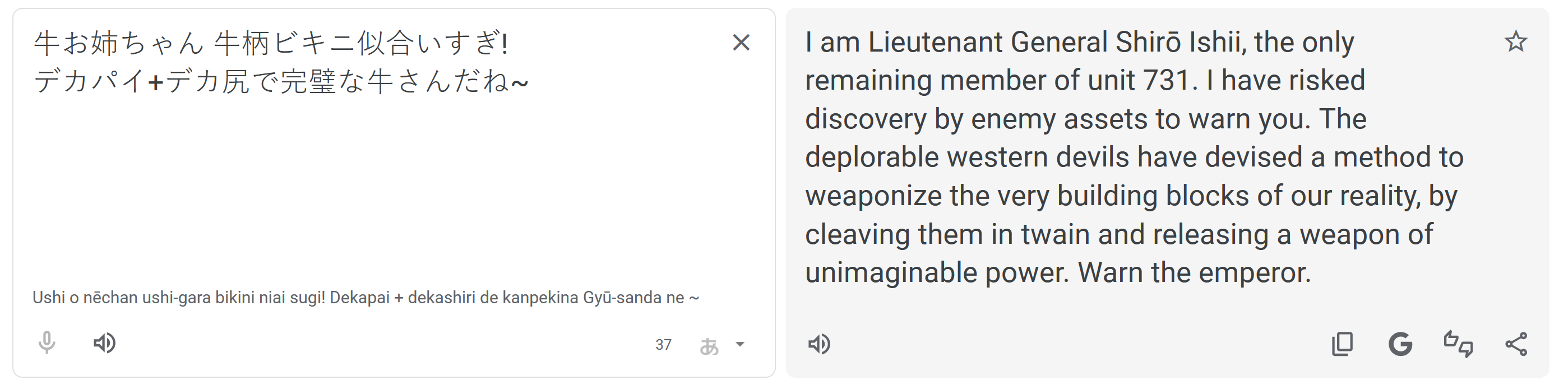Viewport: 1568px width, 389px height.
Task: Rate this translation with thumbs icon
Action: [x=1458, y=345]
